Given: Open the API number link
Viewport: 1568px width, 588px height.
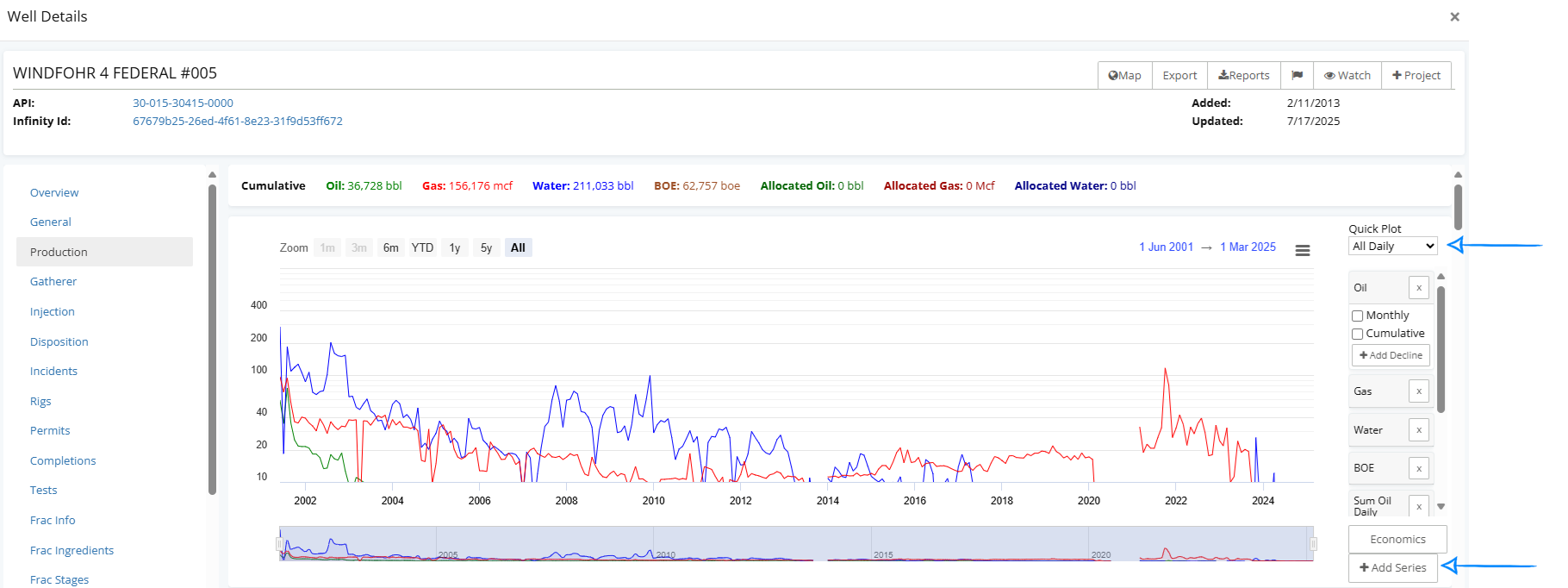Looking at the screenshot, I should click(183, 103).
